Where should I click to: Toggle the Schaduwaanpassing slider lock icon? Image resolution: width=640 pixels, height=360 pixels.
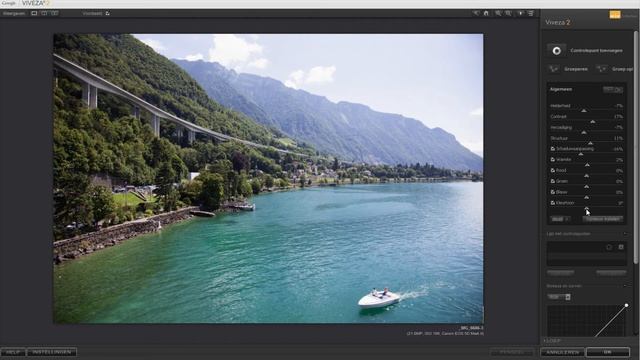tap(553, 149)
